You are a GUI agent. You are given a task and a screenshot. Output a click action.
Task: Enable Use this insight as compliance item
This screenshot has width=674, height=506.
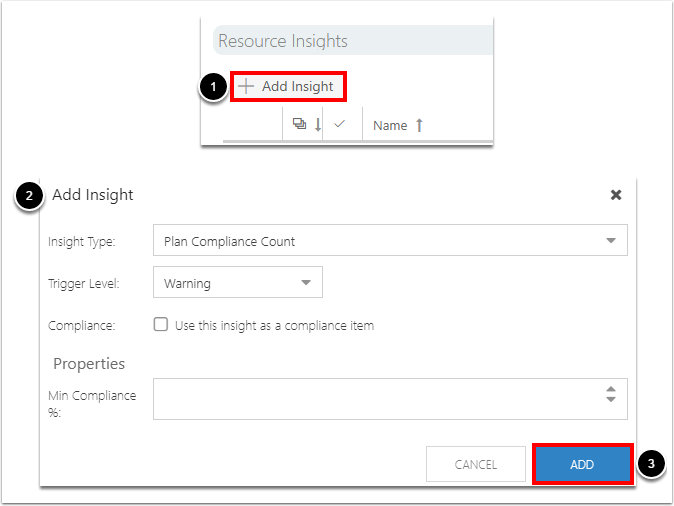click(161, 324)
